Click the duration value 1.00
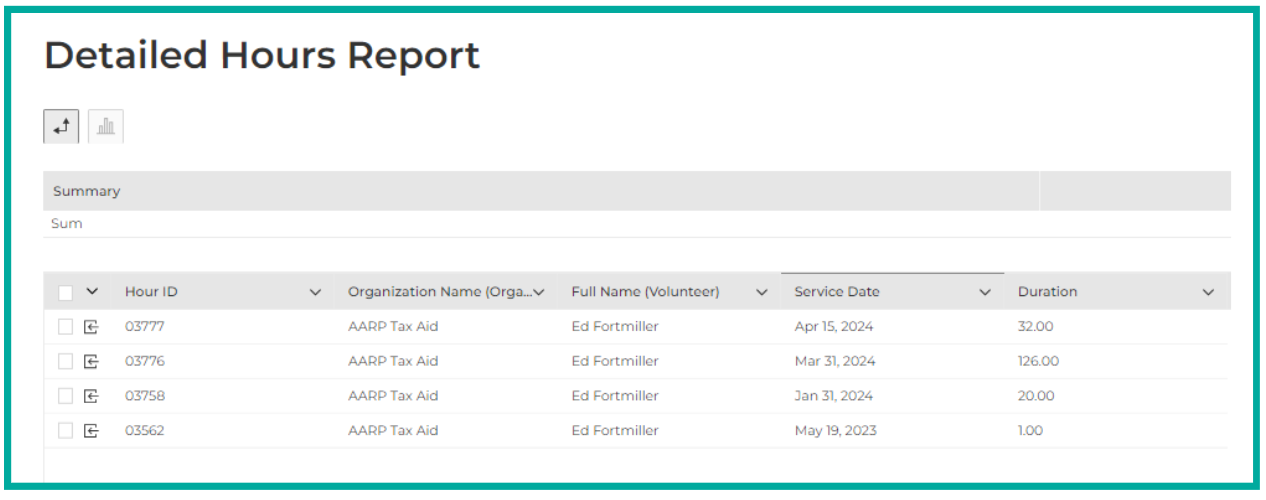The width and height of the screenshot is (1266, 500). [x=1030, y=430]
